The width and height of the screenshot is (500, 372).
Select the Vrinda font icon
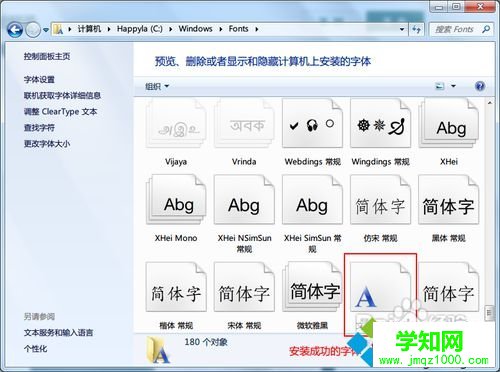244,123
